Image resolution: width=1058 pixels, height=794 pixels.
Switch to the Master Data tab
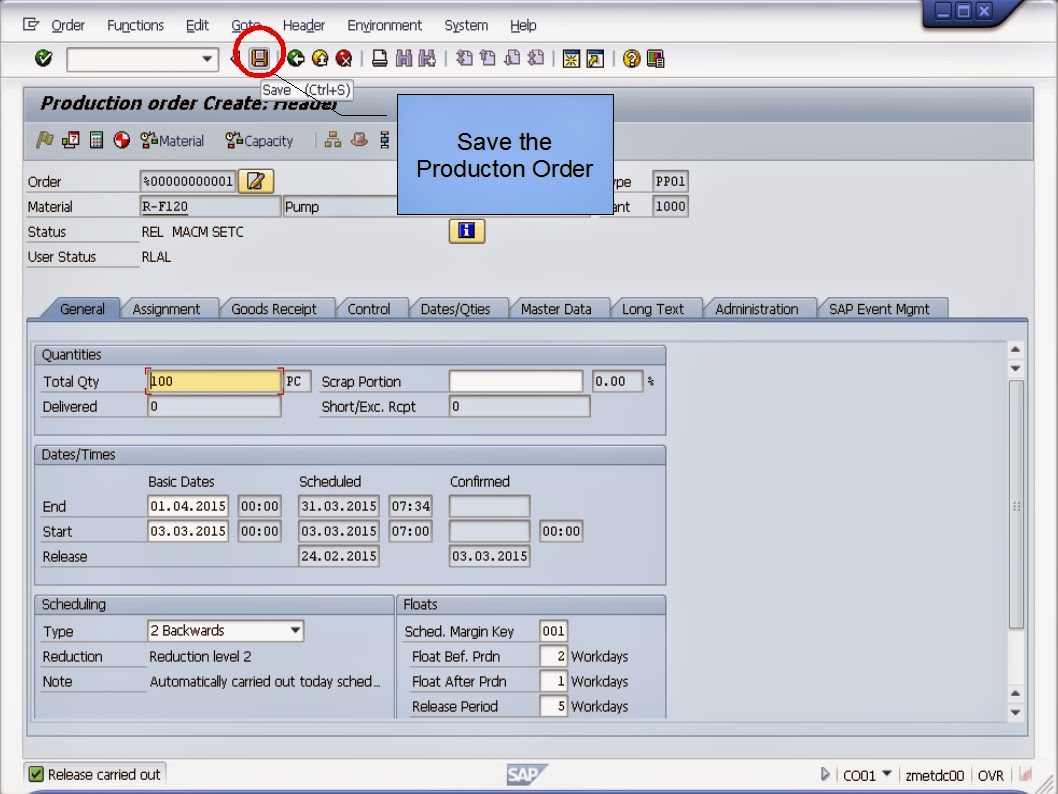coord(556,309)
